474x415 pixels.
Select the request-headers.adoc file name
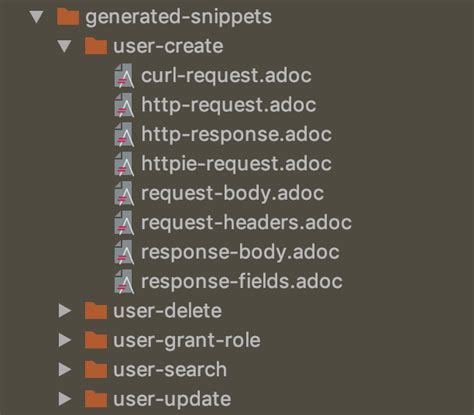point(246,223)
